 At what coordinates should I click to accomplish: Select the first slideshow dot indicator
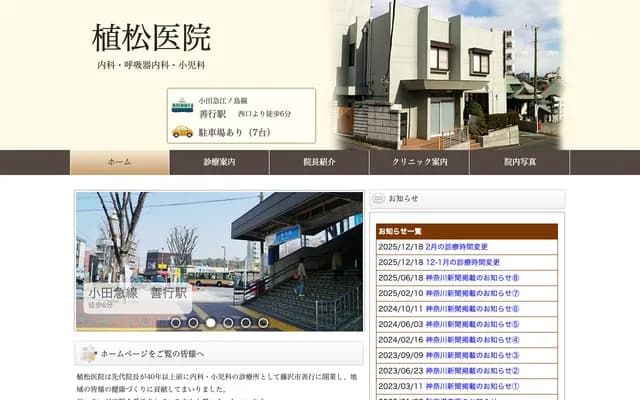point(176,323)
